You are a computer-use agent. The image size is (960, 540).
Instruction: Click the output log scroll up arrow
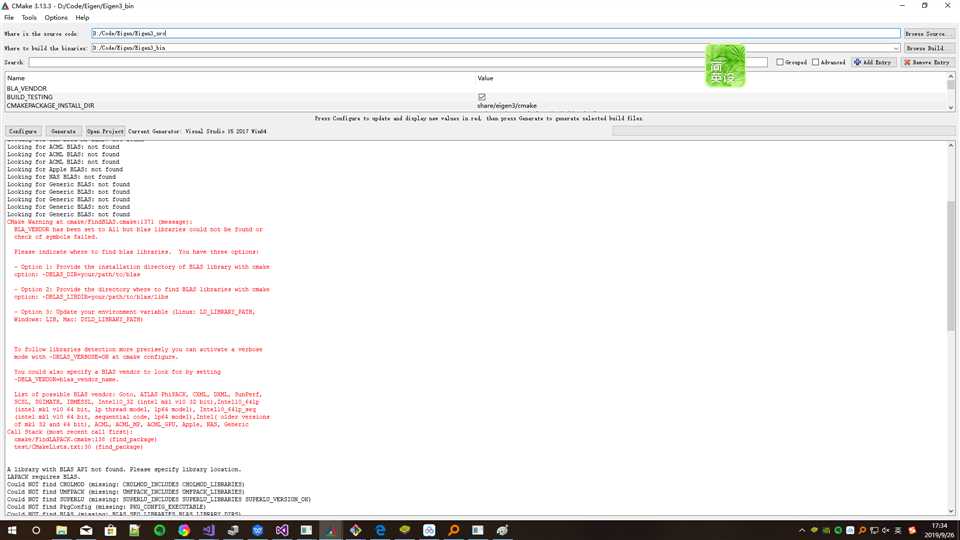(951, 145)
